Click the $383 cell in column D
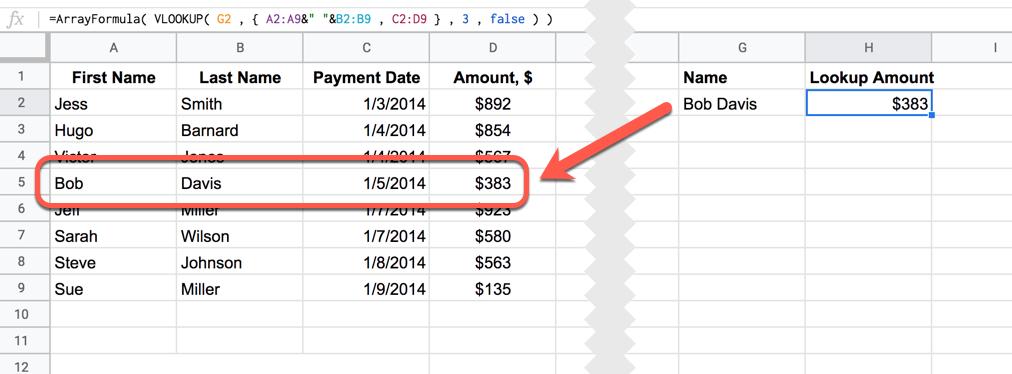The image size is (1012, 374). [x=492, y=183]
